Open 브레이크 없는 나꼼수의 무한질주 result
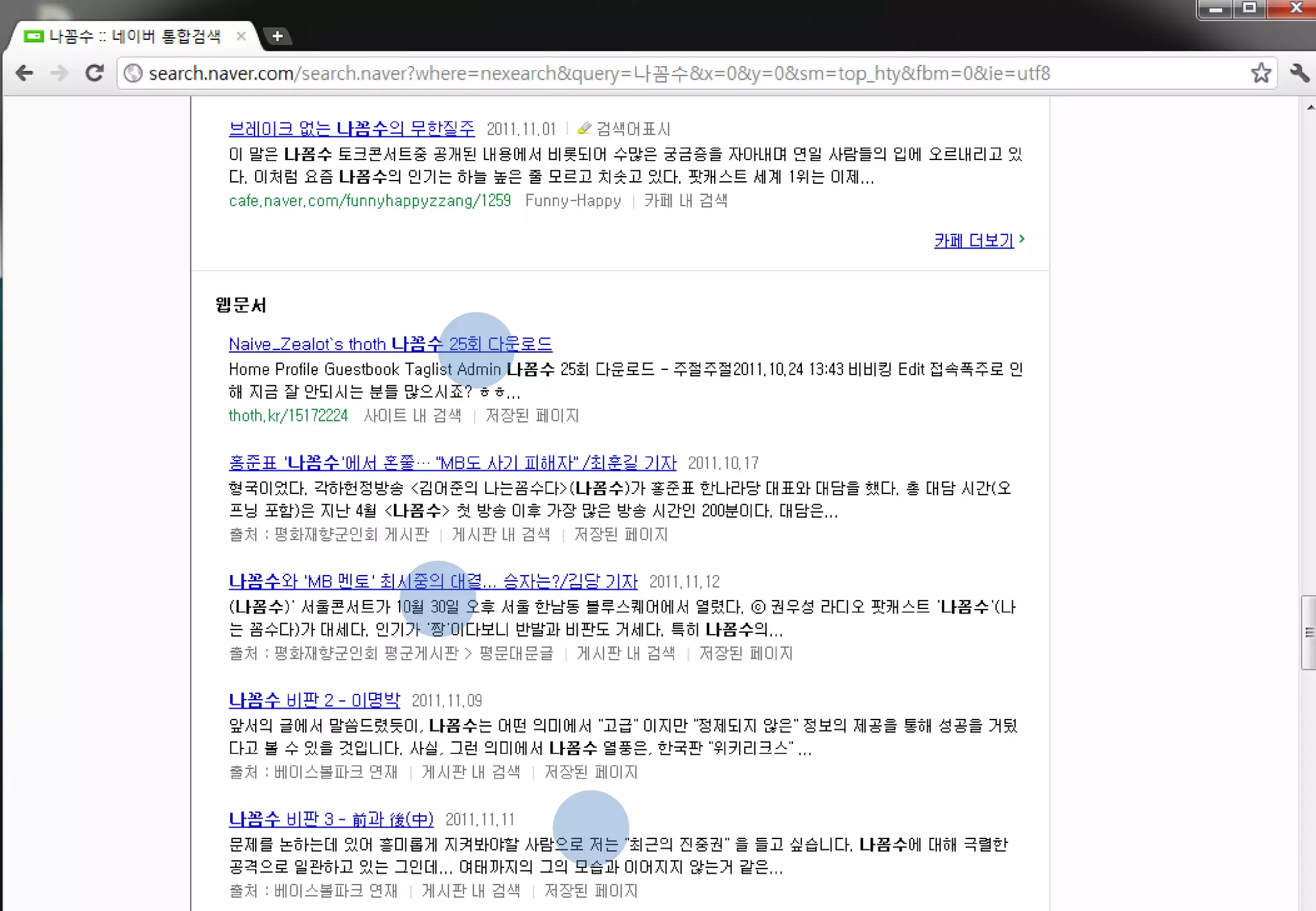1316x911 pixels. click(x=351, y=128)
